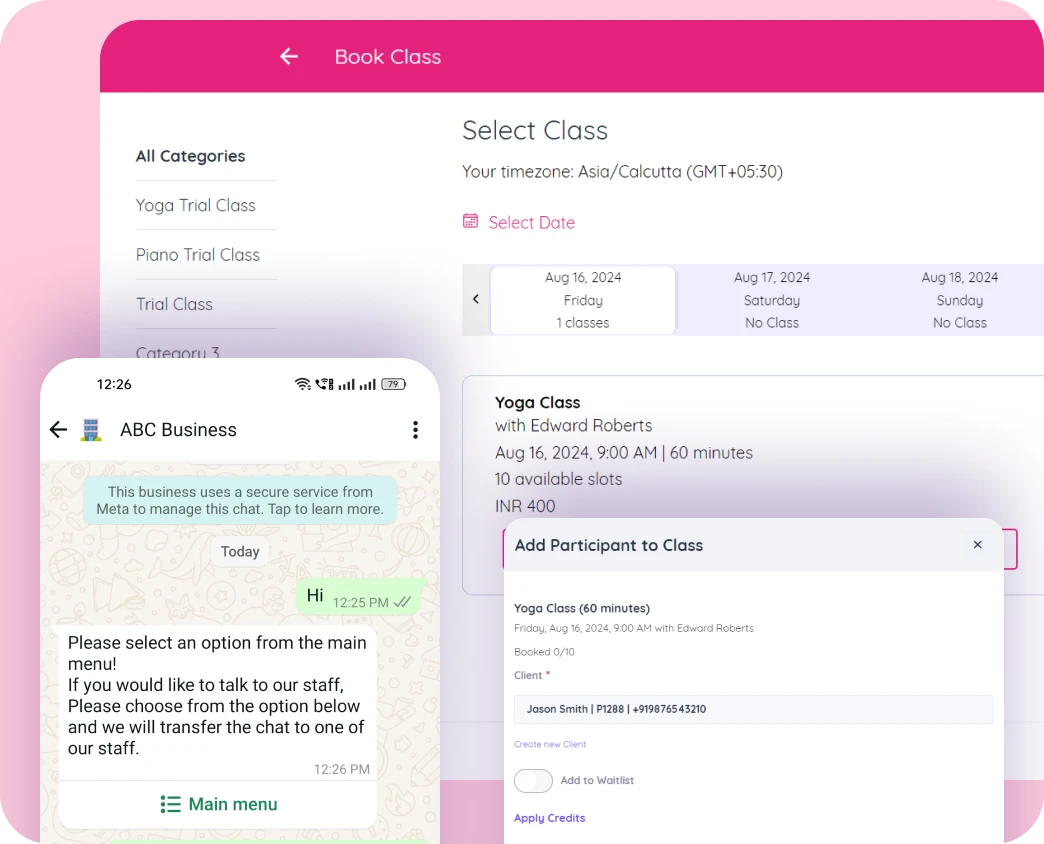Toggle the Add to Waitlist switch

pos(533,781)
